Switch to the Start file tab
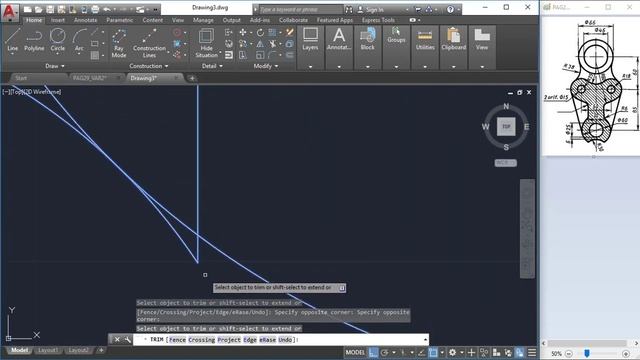 21,78
